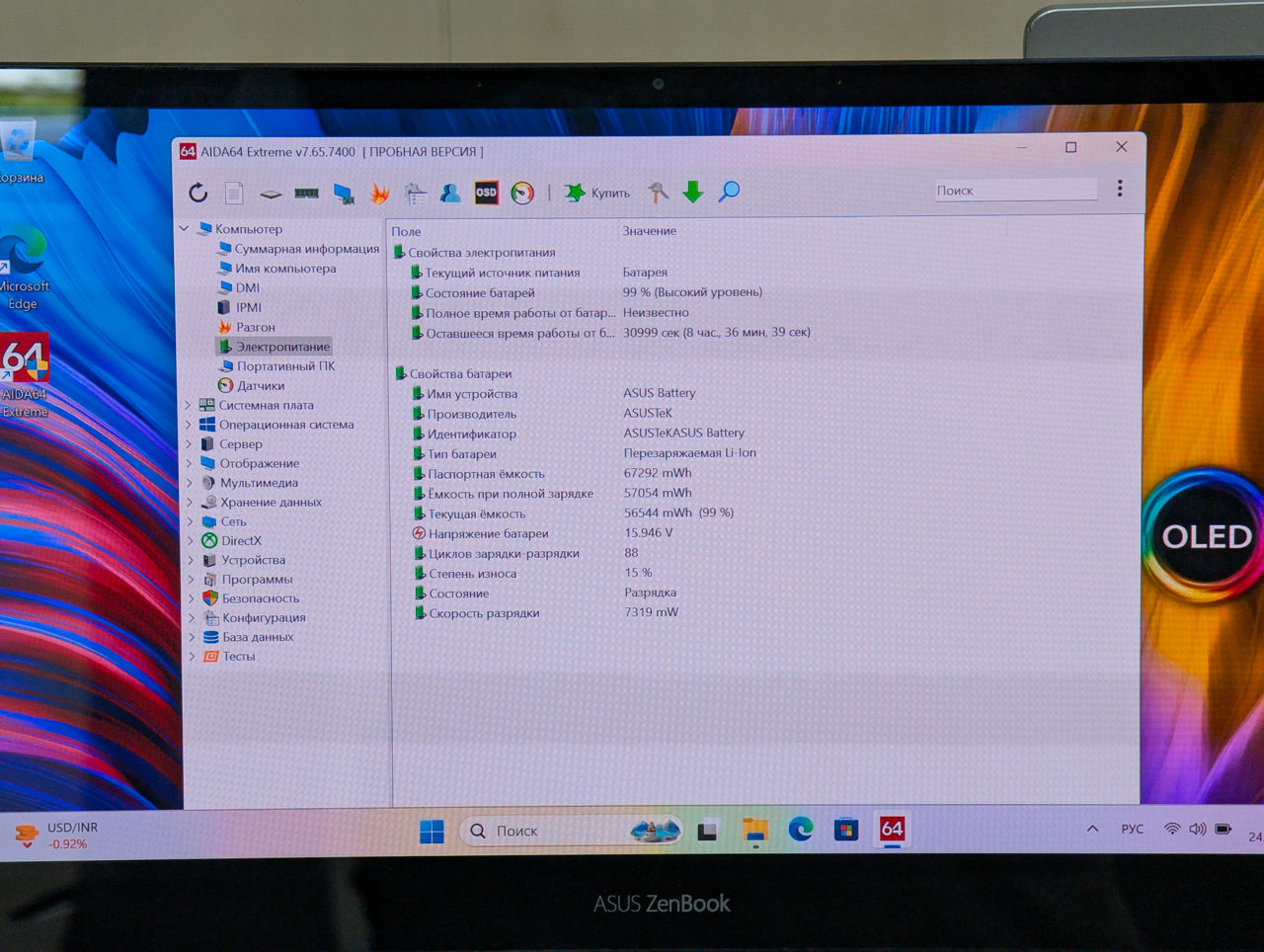Click the Значение column header

click(x=649, y=231)
